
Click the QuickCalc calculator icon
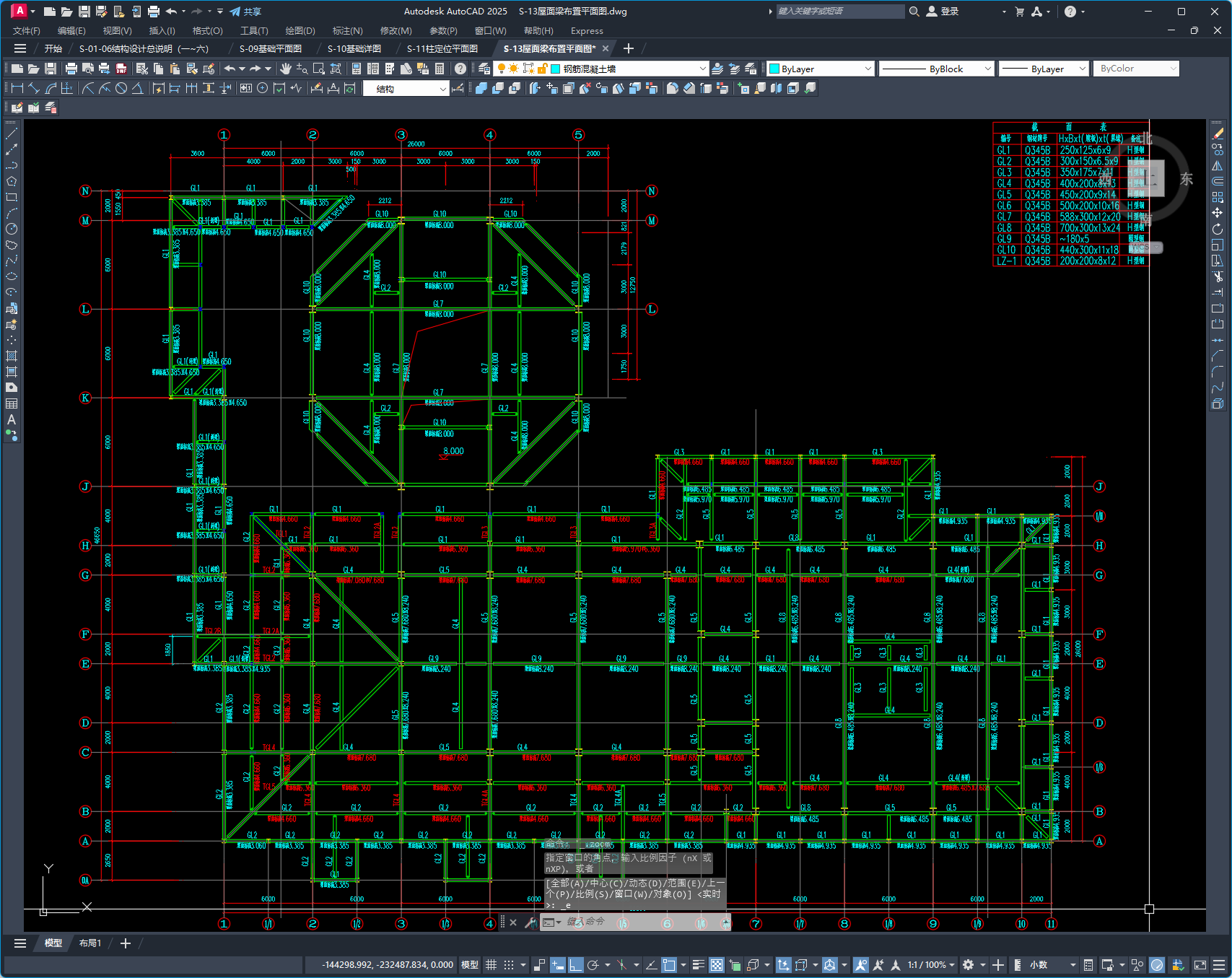tap(440, 69)
